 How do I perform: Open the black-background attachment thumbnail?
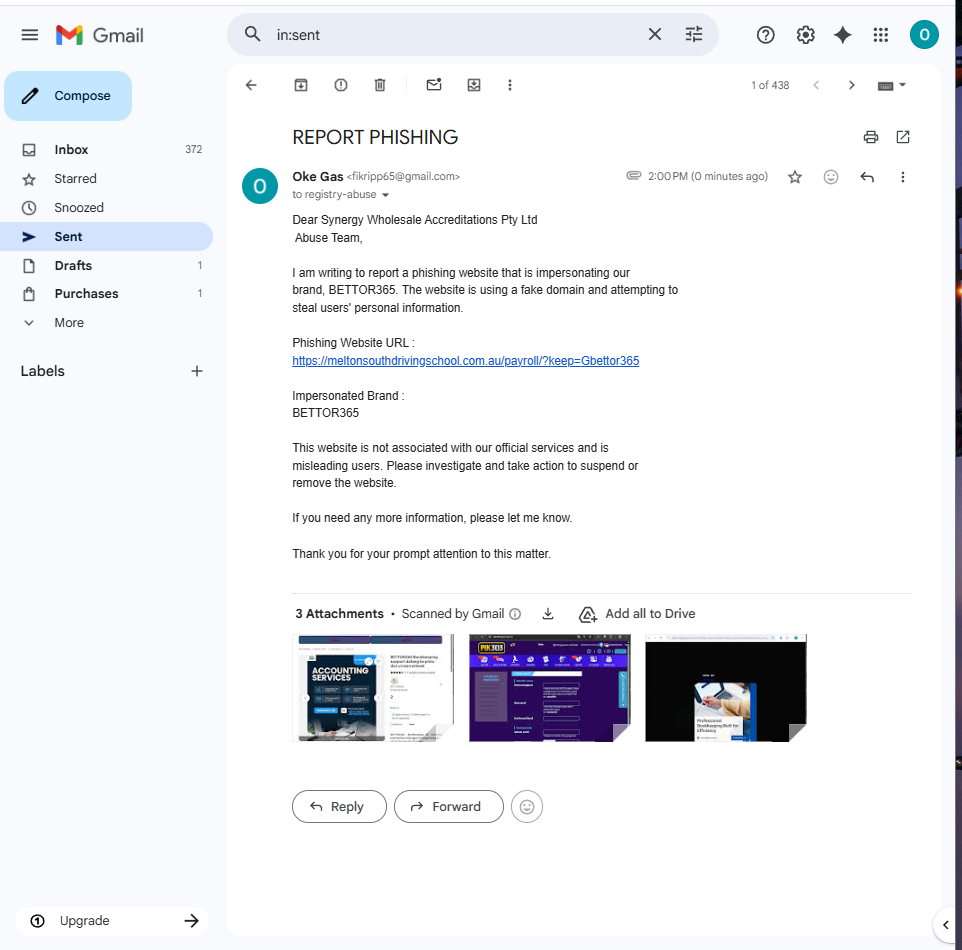pyautogui.click(x=726, y=688)
